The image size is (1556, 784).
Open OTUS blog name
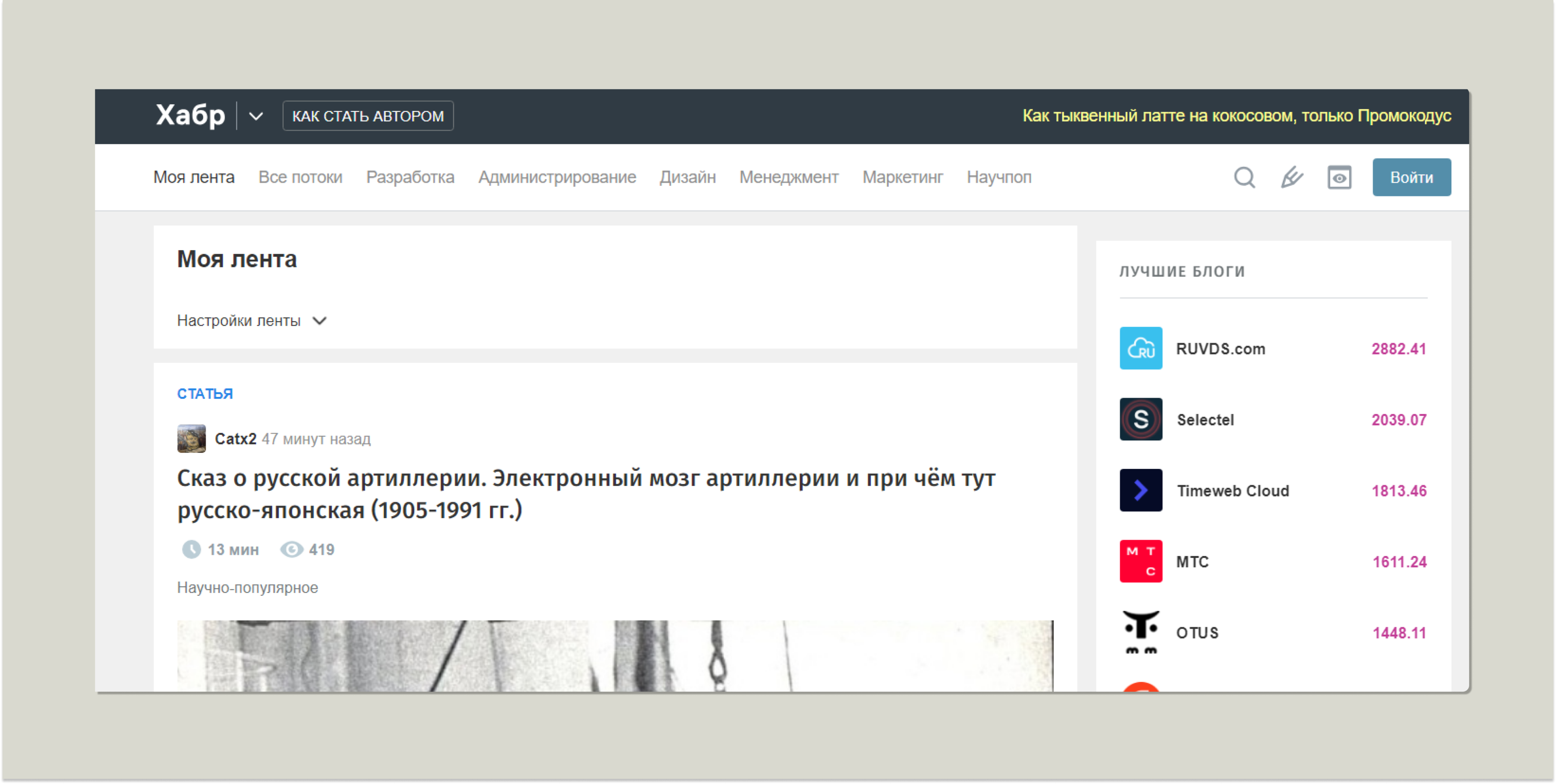(1197, 632)
